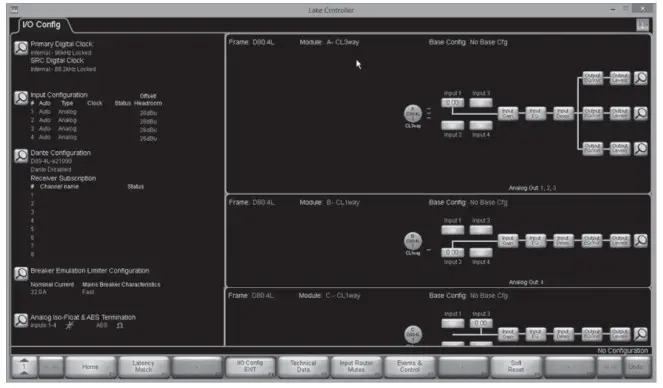Select Module C Input 1 router button
663x388 pixels.
[452, 323]
